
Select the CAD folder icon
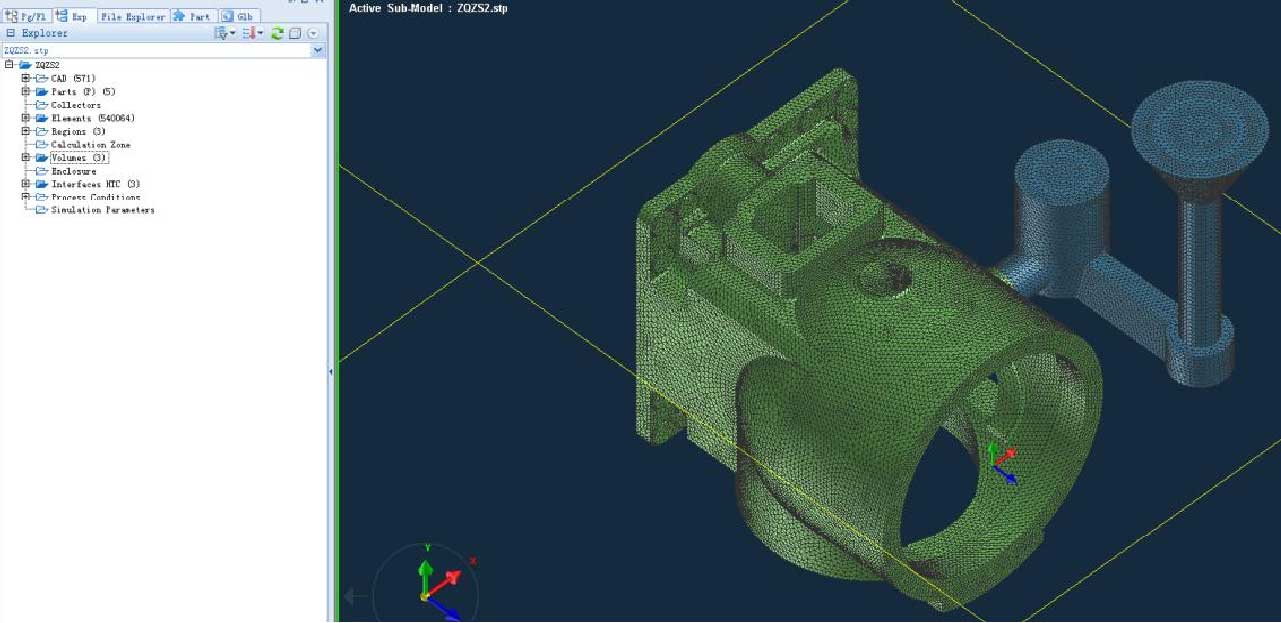tap(44, 77)
